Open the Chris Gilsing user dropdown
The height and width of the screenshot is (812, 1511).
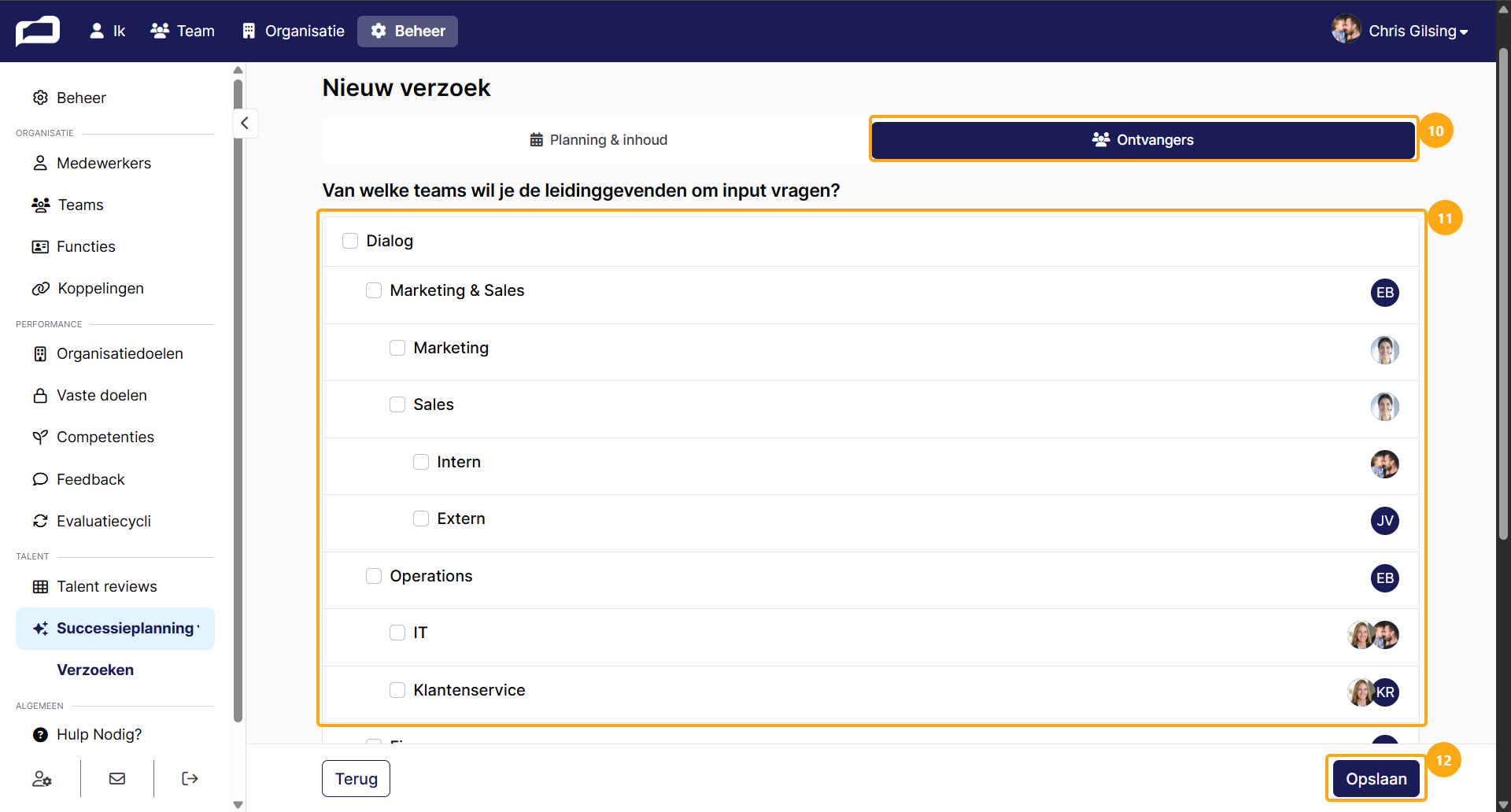tap(1400, 31)
